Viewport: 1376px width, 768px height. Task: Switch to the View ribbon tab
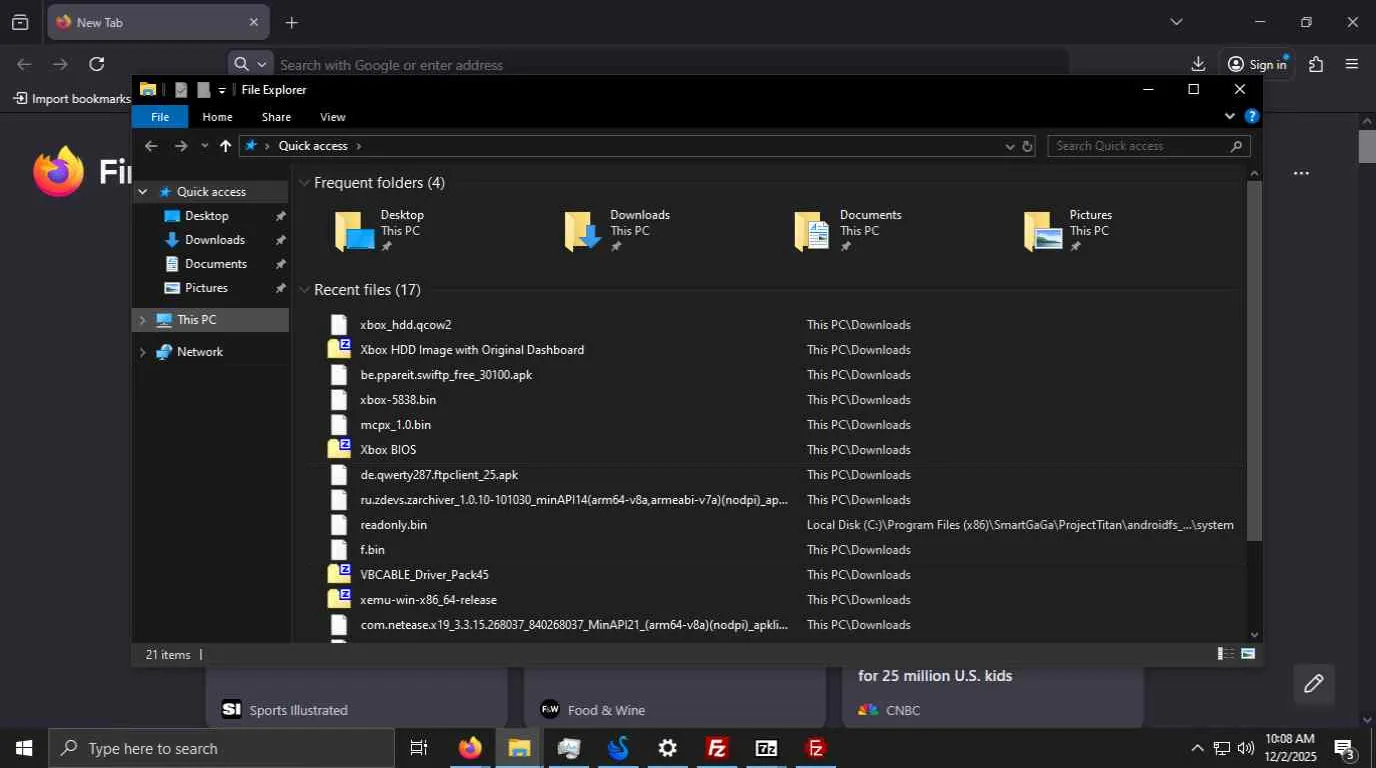pos(333,117)
